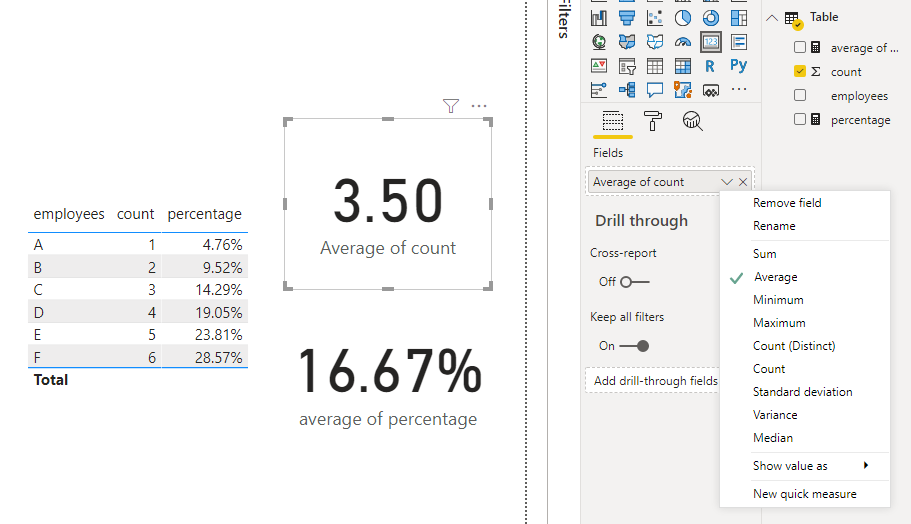The image size is (911, 524).
Task: Select the Slicer visual
Action: pos(627,66)
